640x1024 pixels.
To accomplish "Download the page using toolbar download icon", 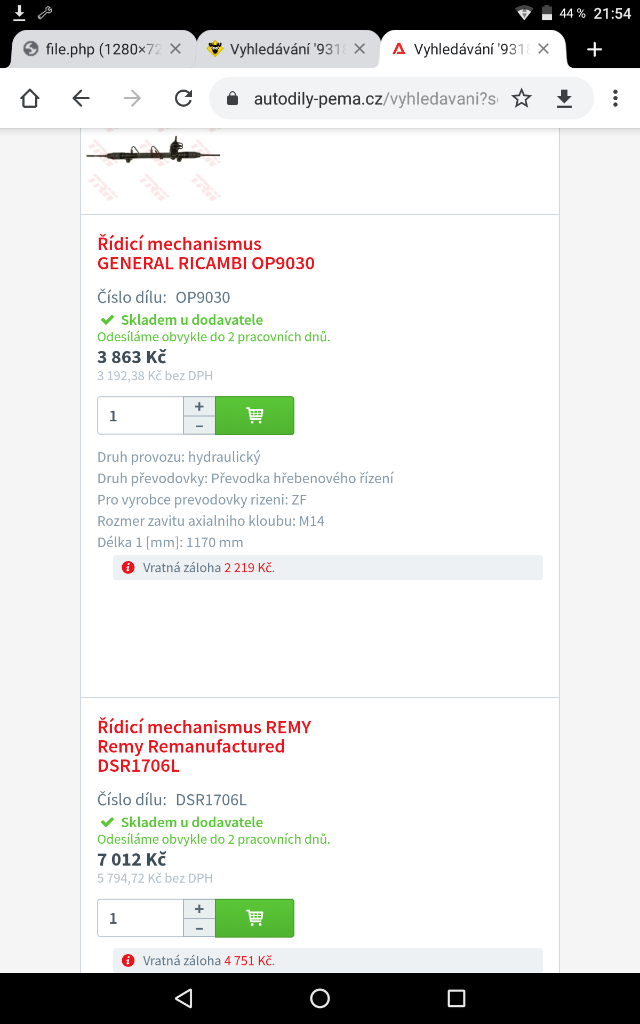I will click(564, 98).
